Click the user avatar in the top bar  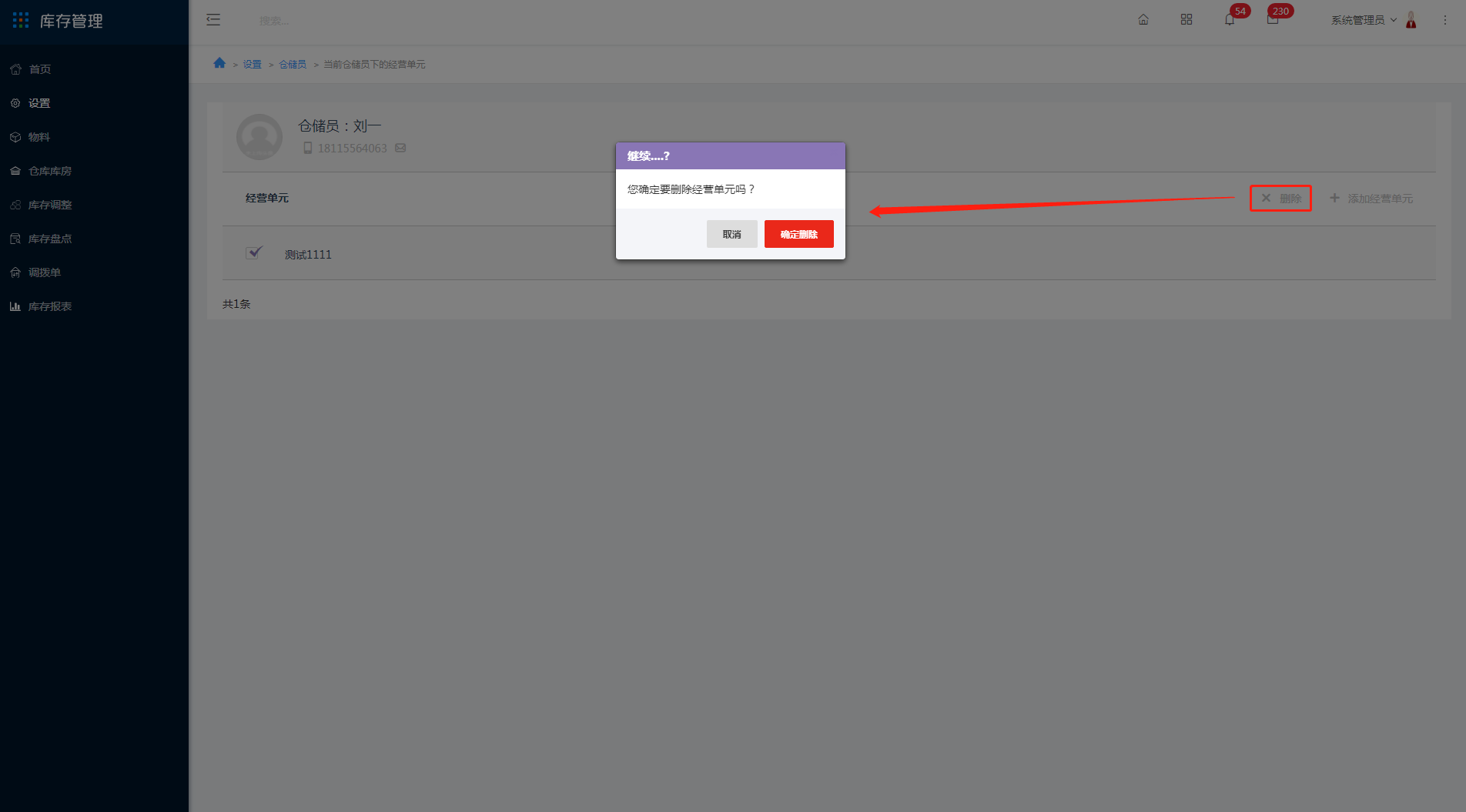1411,20
